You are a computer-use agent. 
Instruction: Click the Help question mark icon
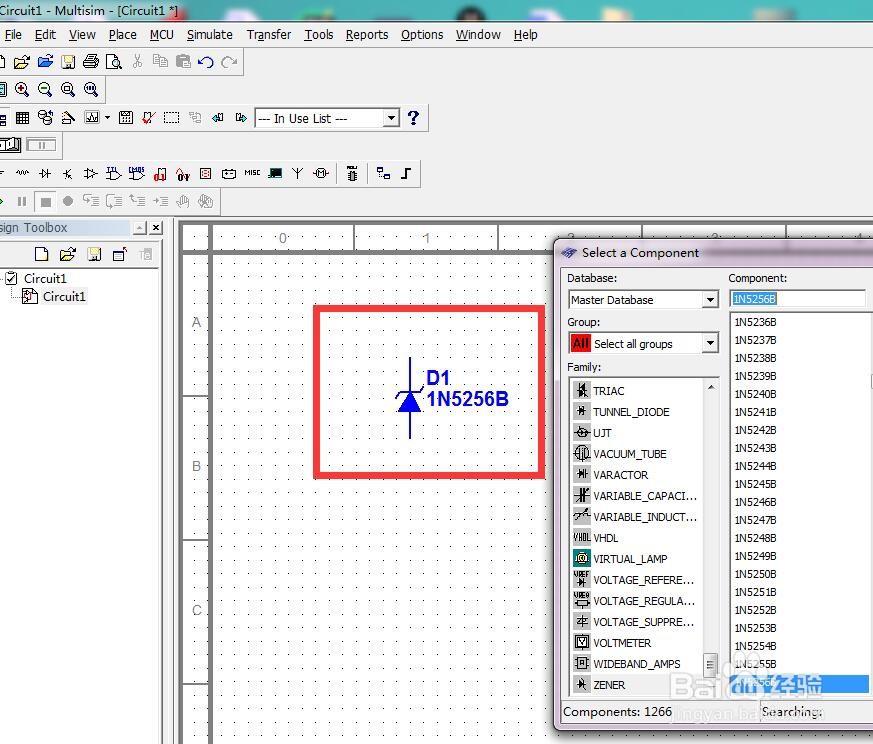413,118
